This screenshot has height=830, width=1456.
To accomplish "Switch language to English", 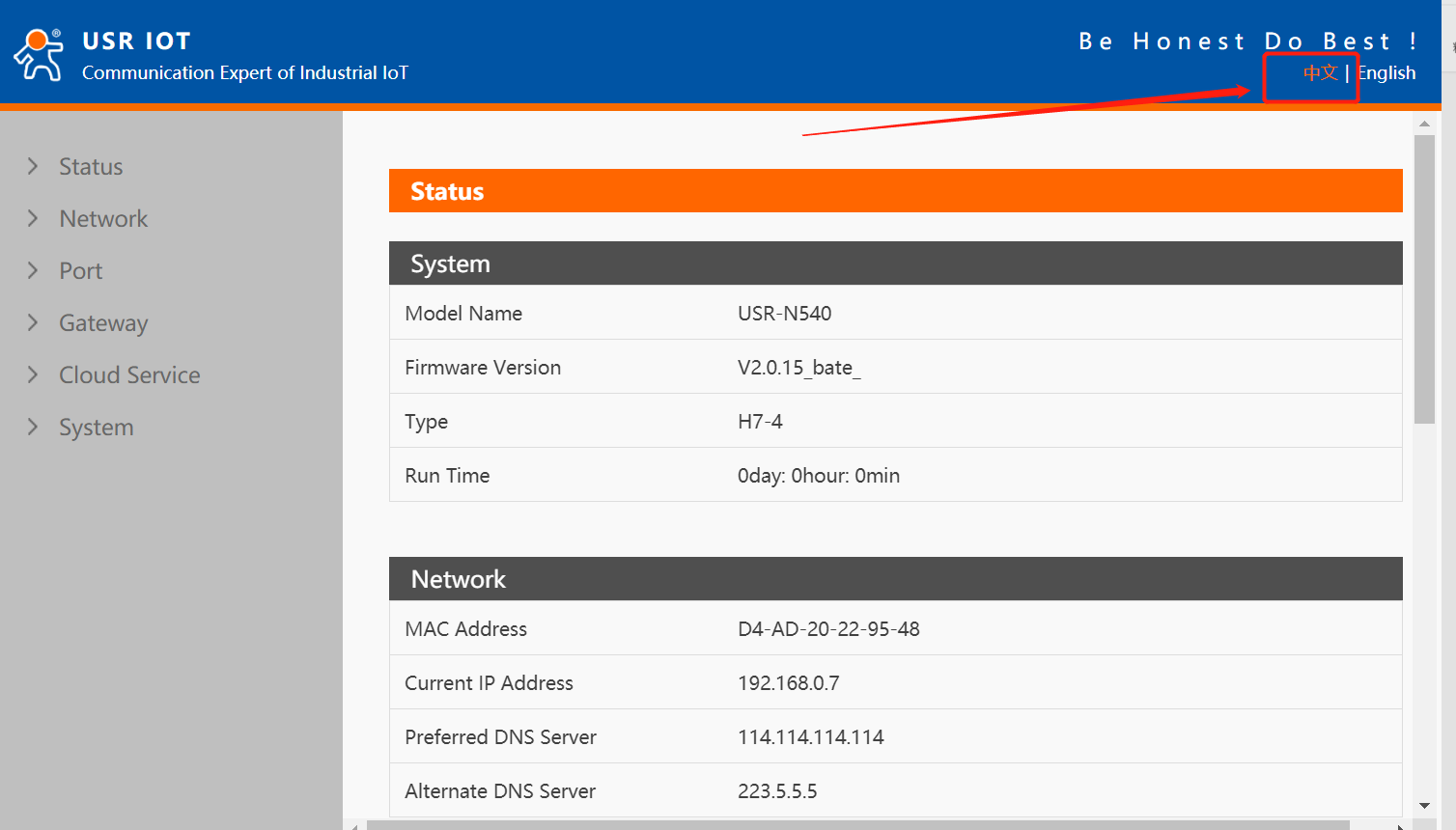I will (1387, 73).
